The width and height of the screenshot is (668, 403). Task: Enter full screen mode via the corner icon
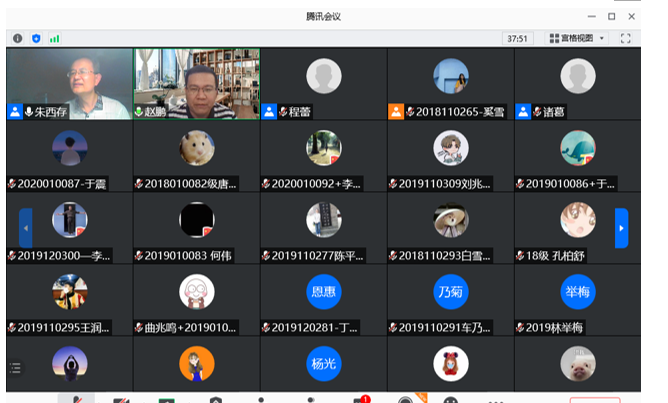(626, 38)
